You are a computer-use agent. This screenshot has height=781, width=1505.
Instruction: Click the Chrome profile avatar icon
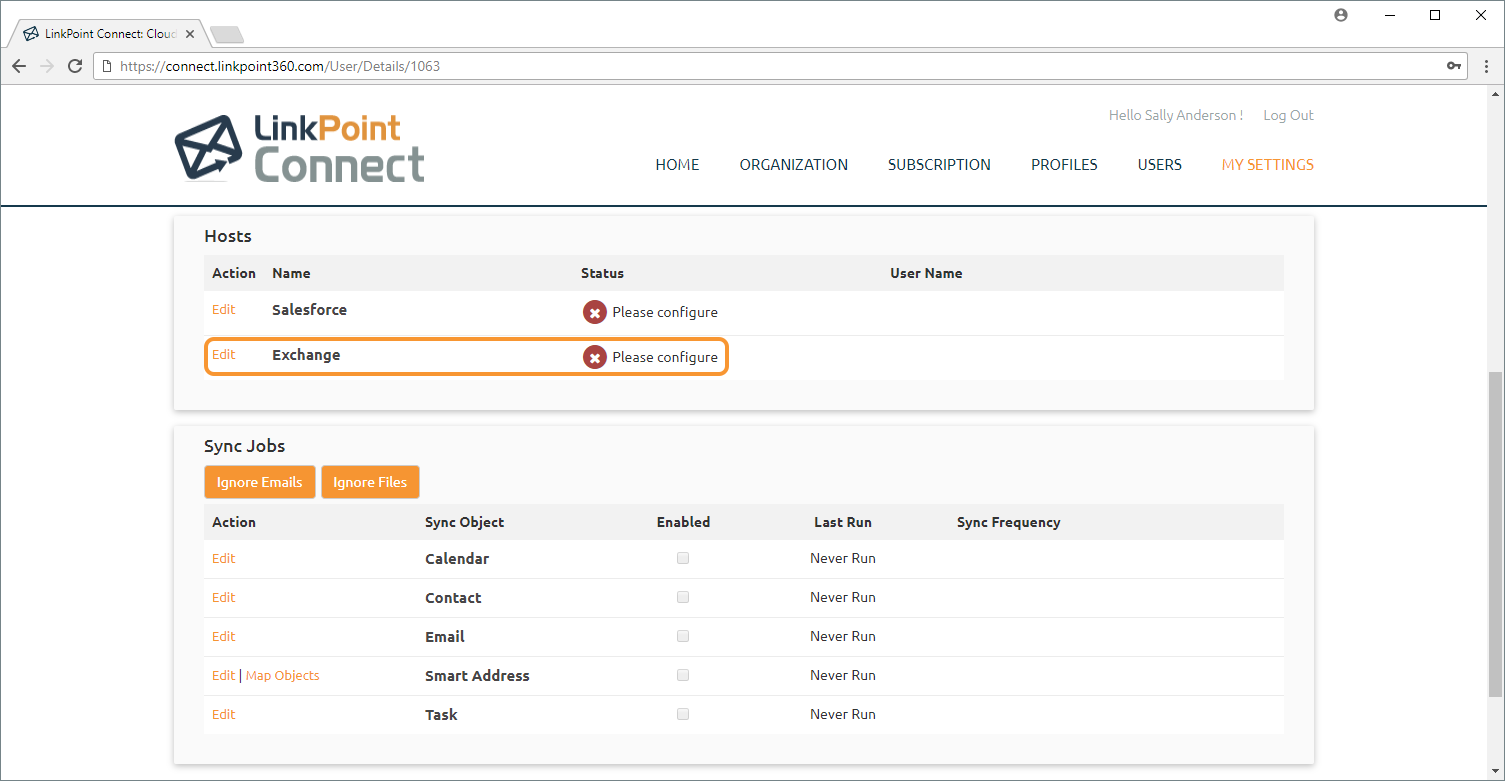(x=1341, y=15)
